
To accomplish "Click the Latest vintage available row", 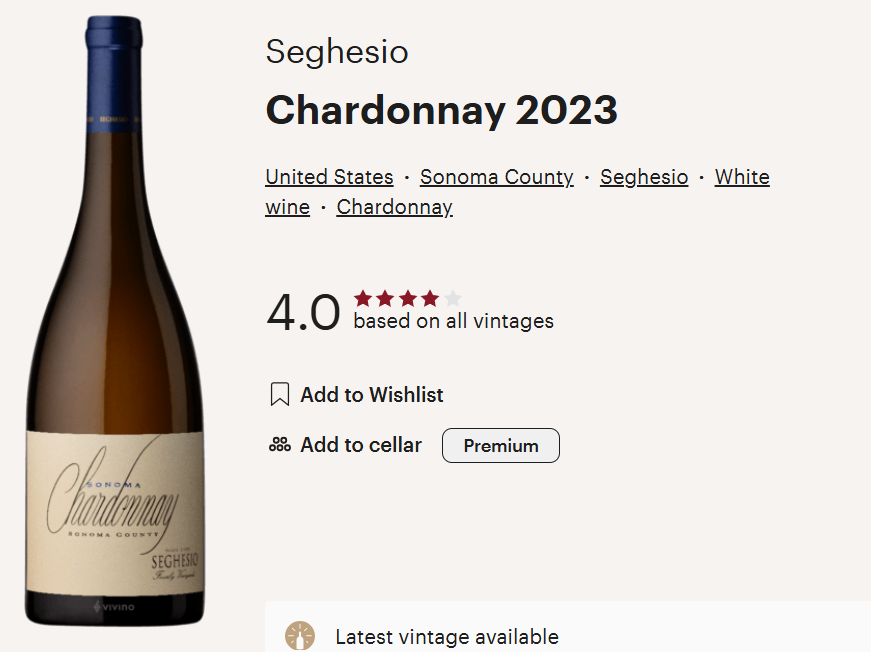I will point(447,637).
